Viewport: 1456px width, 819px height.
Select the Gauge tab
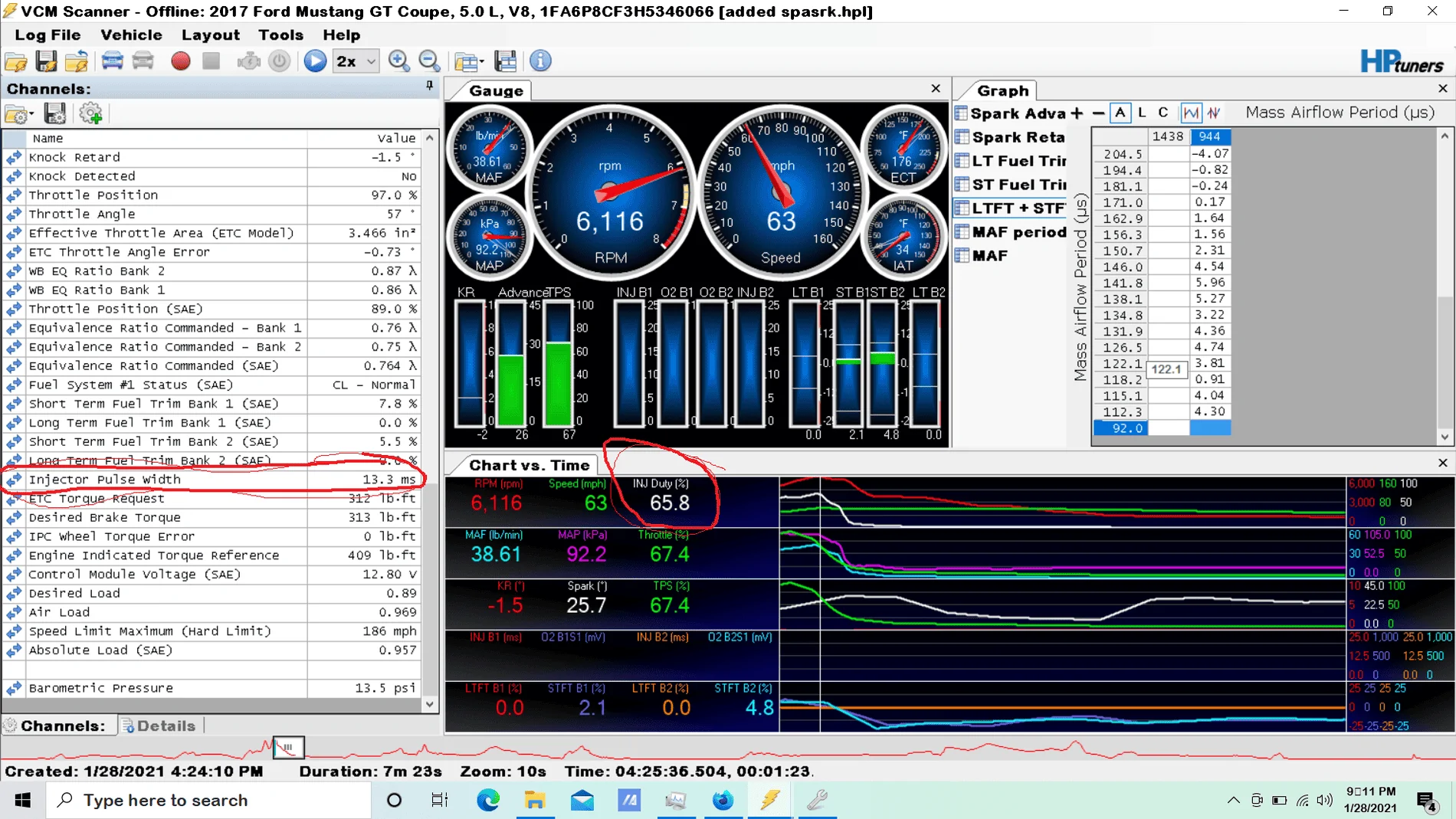496,90
